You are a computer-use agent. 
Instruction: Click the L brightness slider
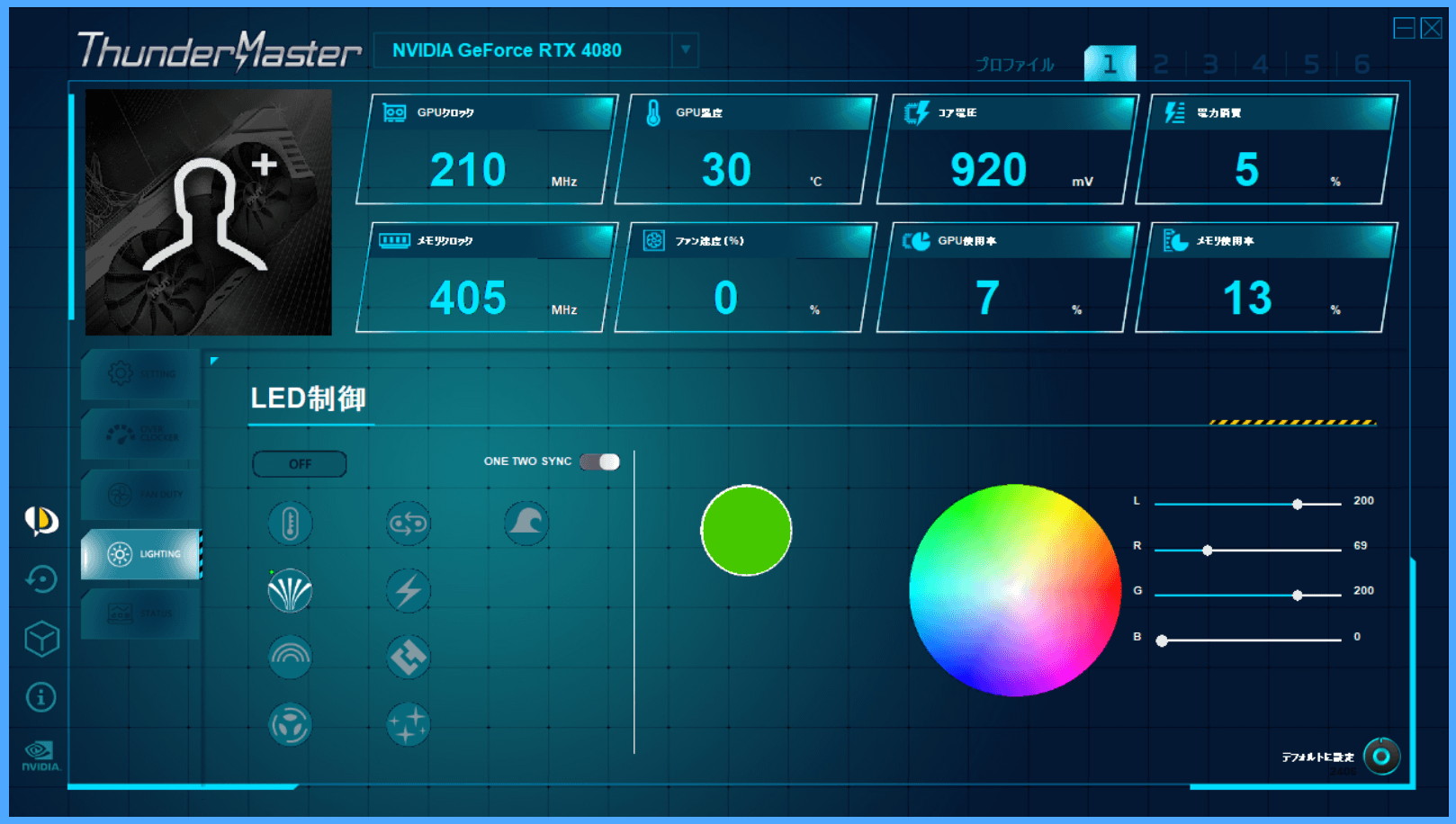(x=1248, y=504)
